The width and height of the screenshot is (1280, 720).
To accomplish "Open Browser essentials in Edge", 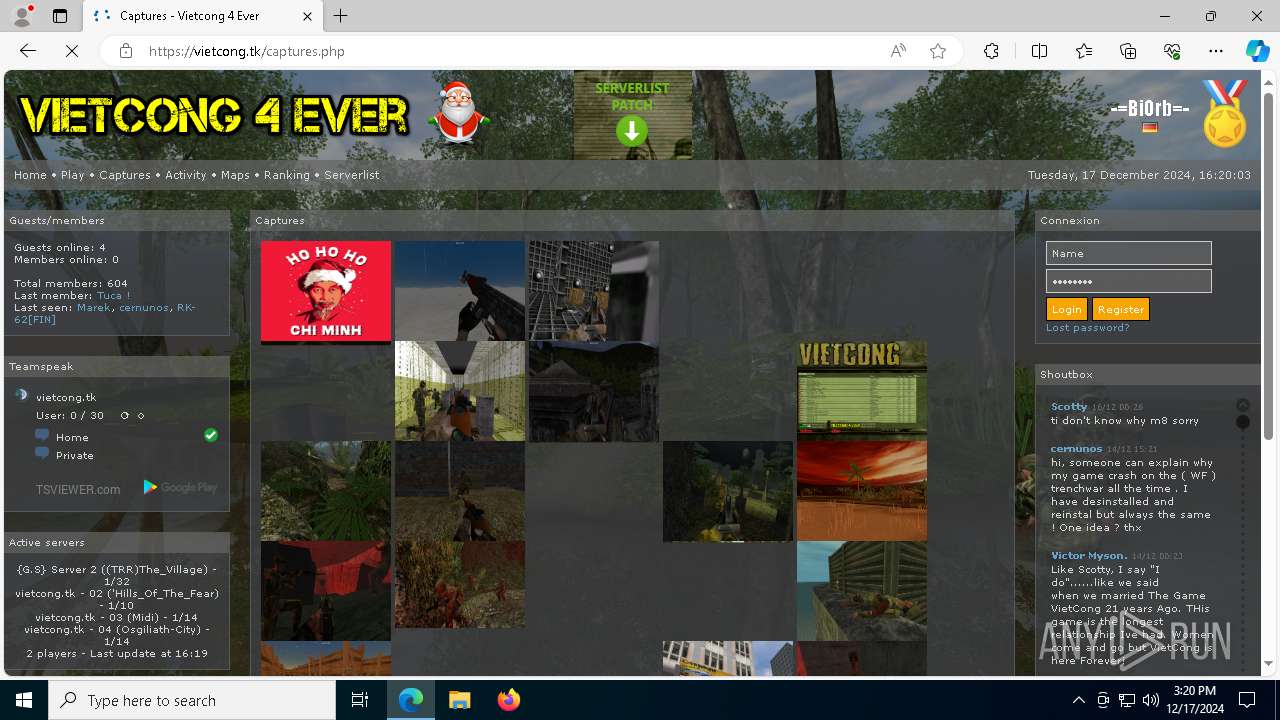I will click(1172, 51).
